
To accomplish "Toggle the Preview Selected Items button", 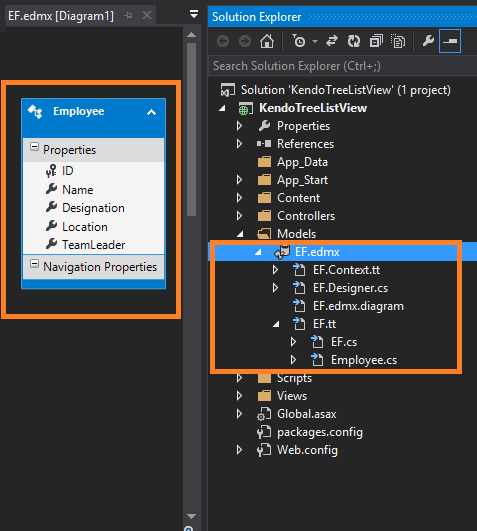I will pos(450,41).
